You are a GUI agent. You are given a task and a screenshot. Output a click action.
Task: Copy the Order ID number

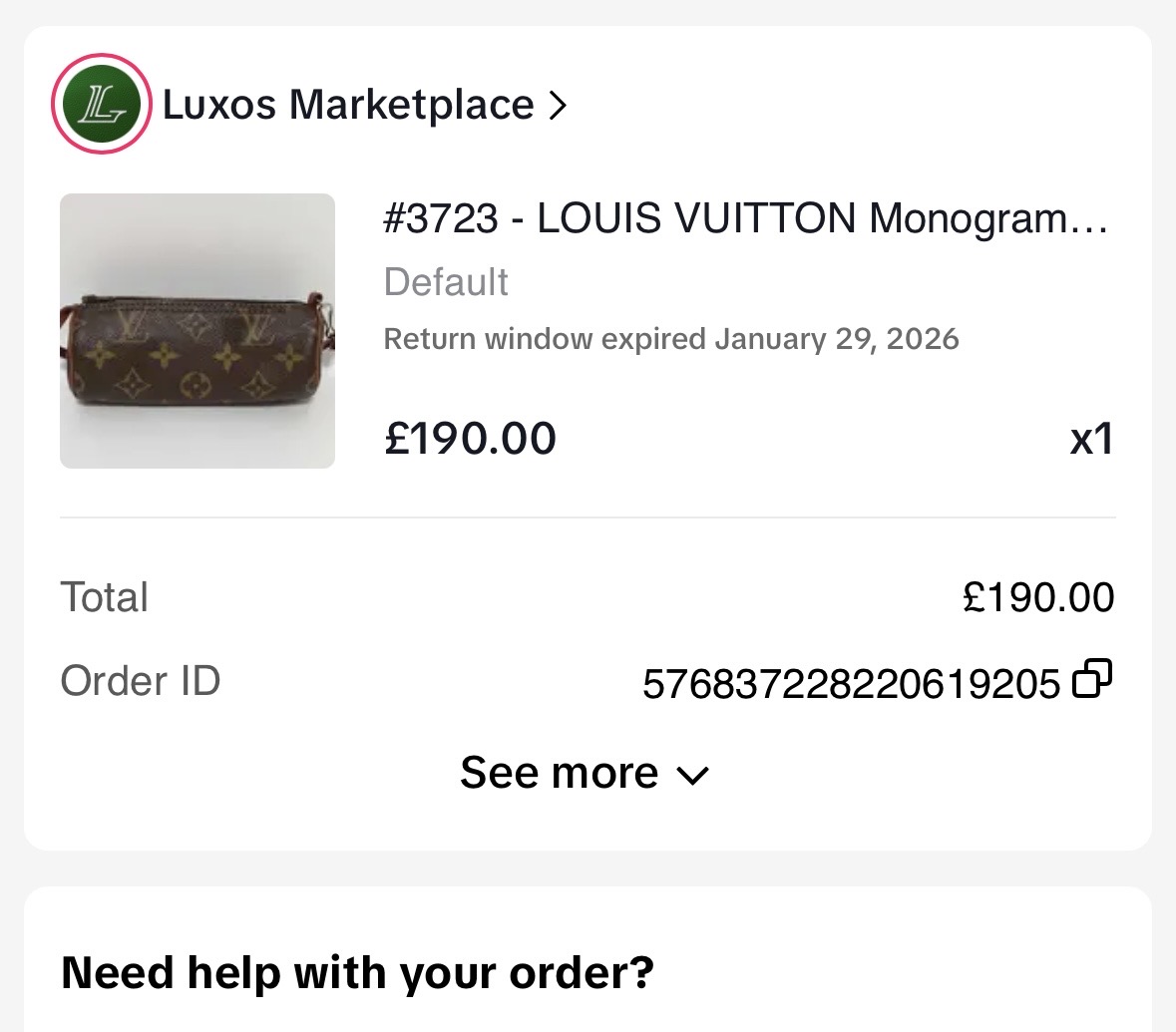(x=1091, y=680)
